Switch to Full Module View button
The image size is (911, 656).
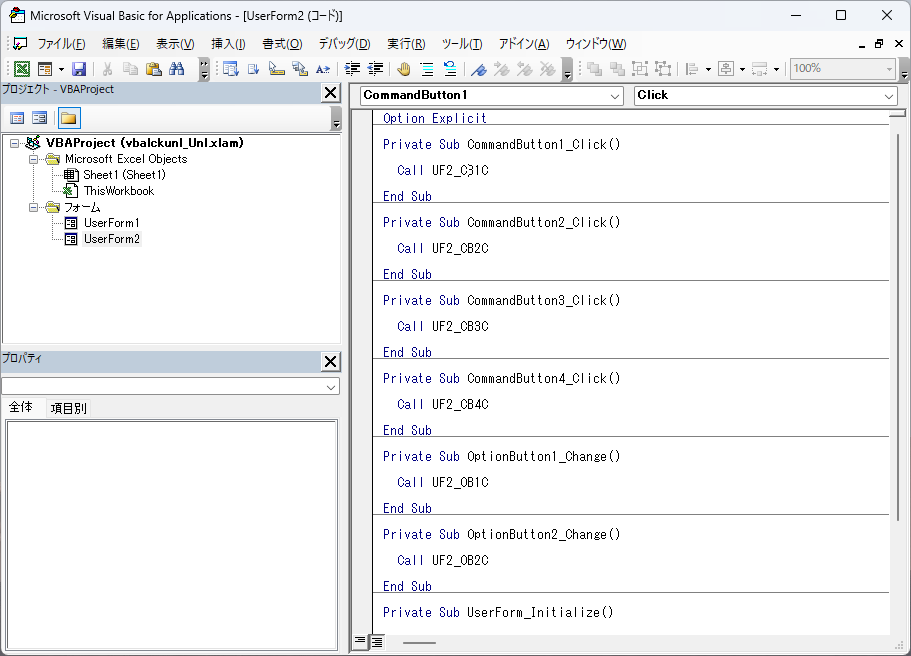tap(377, 642)
